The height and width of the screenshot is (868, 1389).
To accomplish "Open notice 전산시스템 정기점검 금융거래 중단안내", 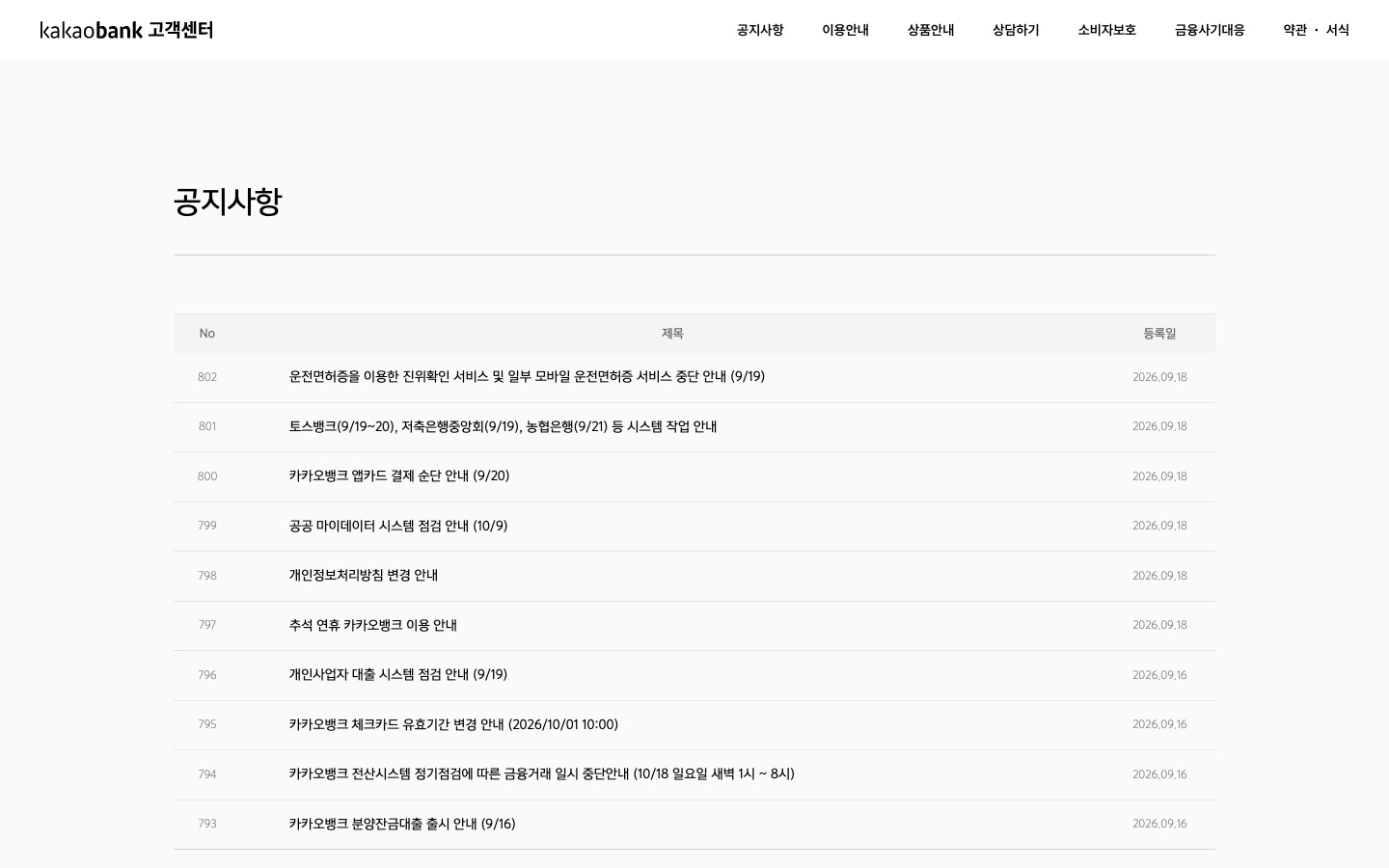I will 542,774.
